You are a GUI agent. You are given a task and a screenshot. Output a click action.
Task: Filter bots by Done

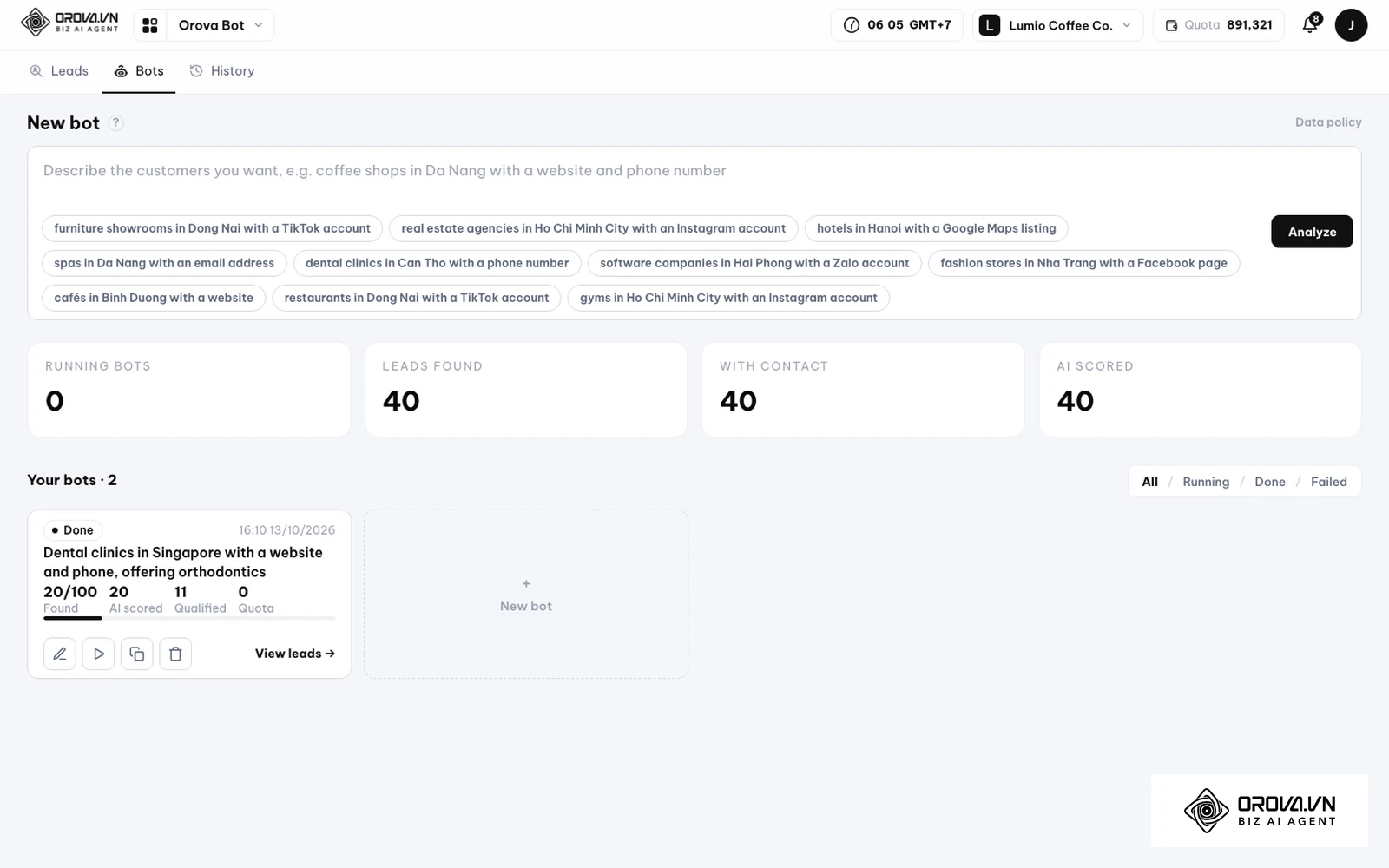coord(1269,482)
